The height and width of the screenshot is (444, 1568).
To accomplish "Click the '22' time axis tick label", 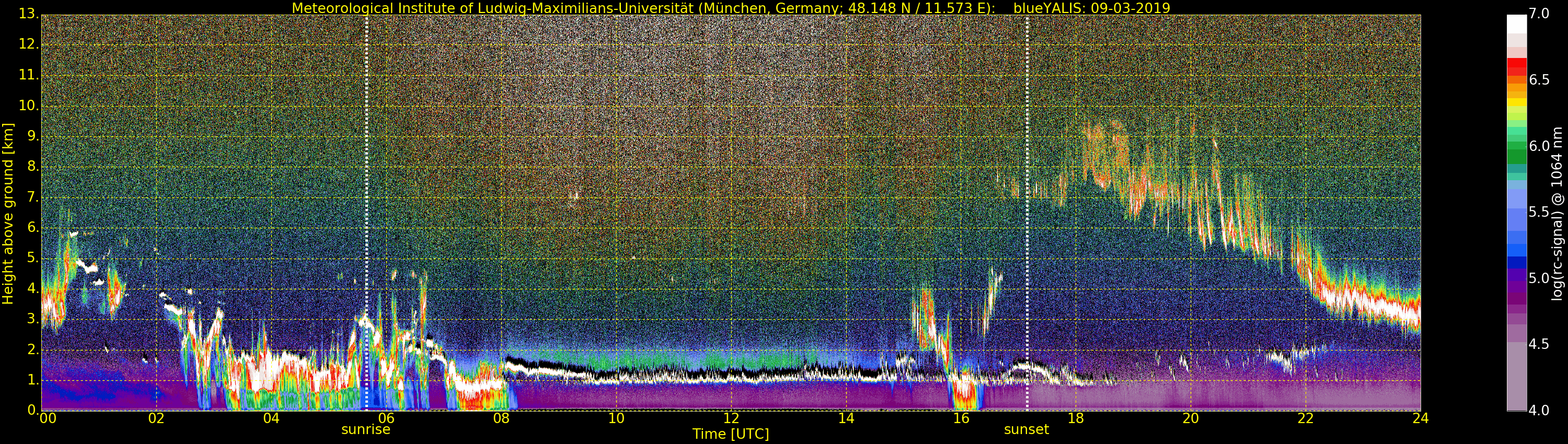I will click(1306, 418).
